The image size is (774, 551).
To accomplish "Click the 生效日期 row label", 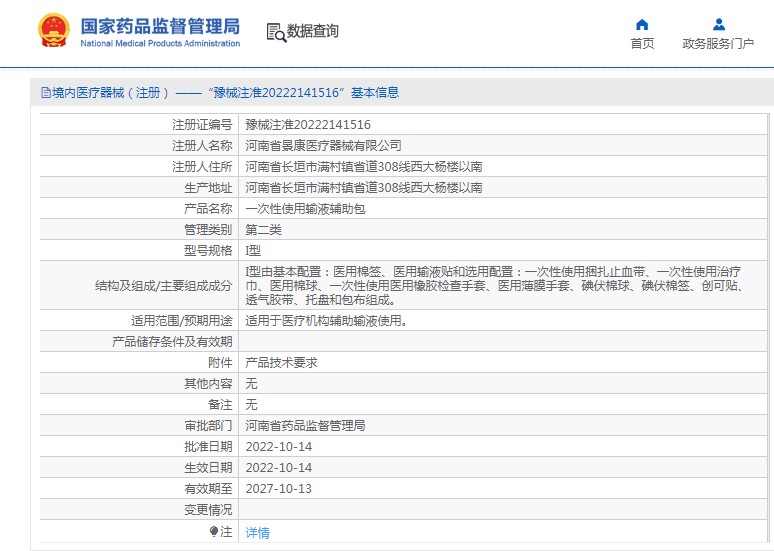I will click(208, 468).
